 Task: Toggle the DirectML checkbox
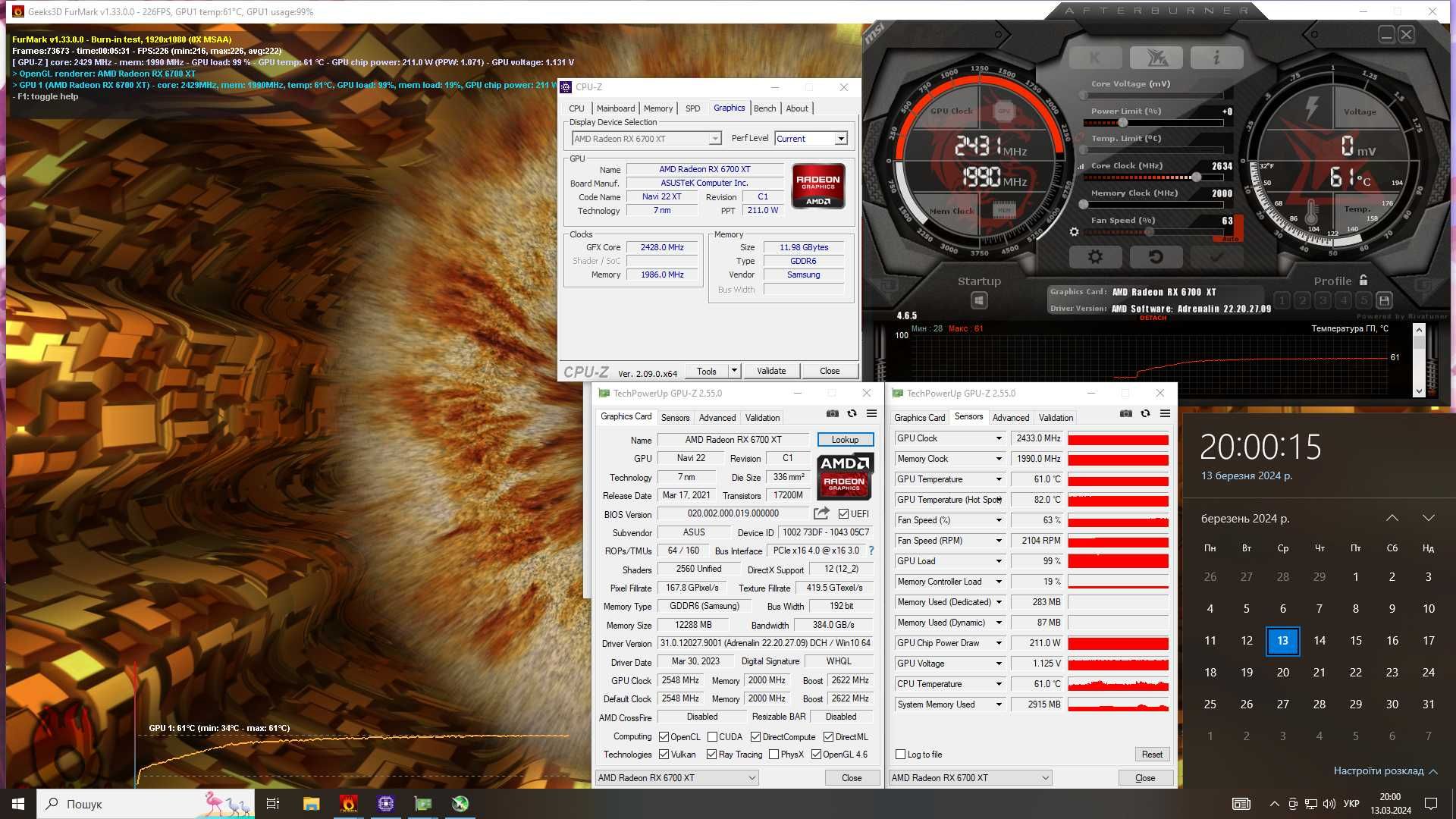[828, 737]
